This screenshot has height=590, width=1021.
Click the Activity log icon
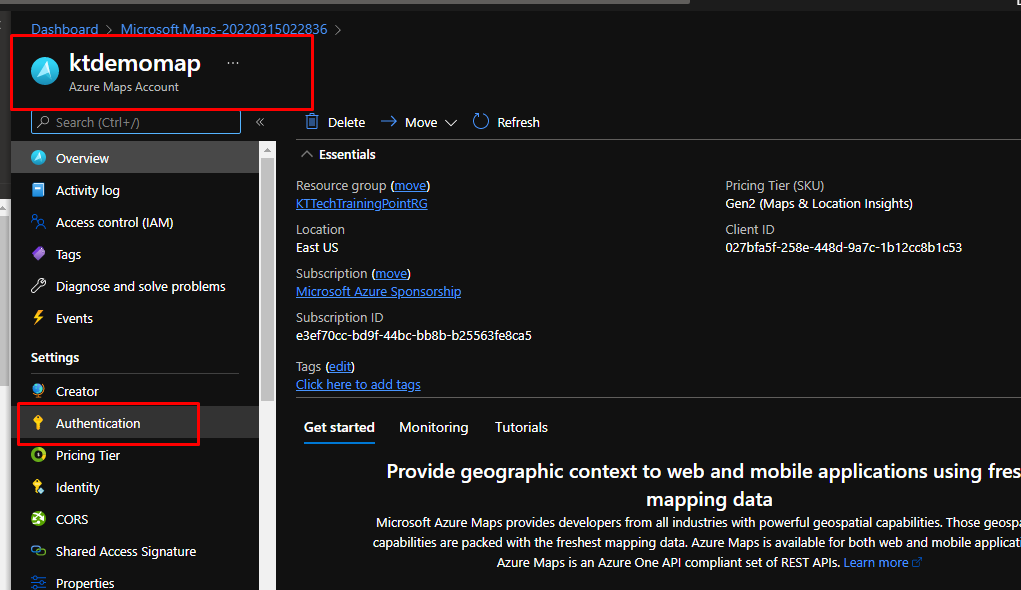point(38,190)
